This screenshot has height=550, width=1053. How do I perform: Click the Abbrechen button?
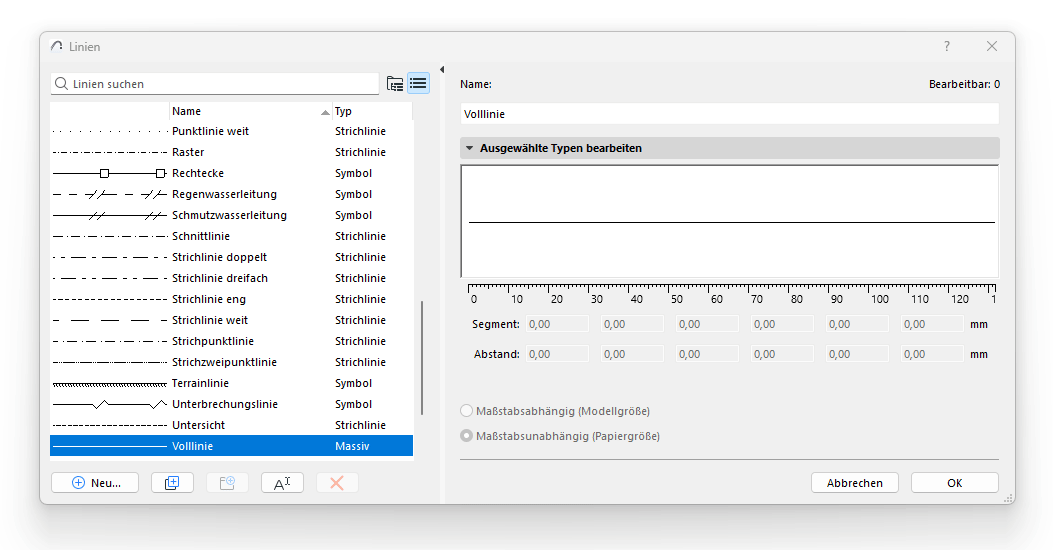point(855,483)
